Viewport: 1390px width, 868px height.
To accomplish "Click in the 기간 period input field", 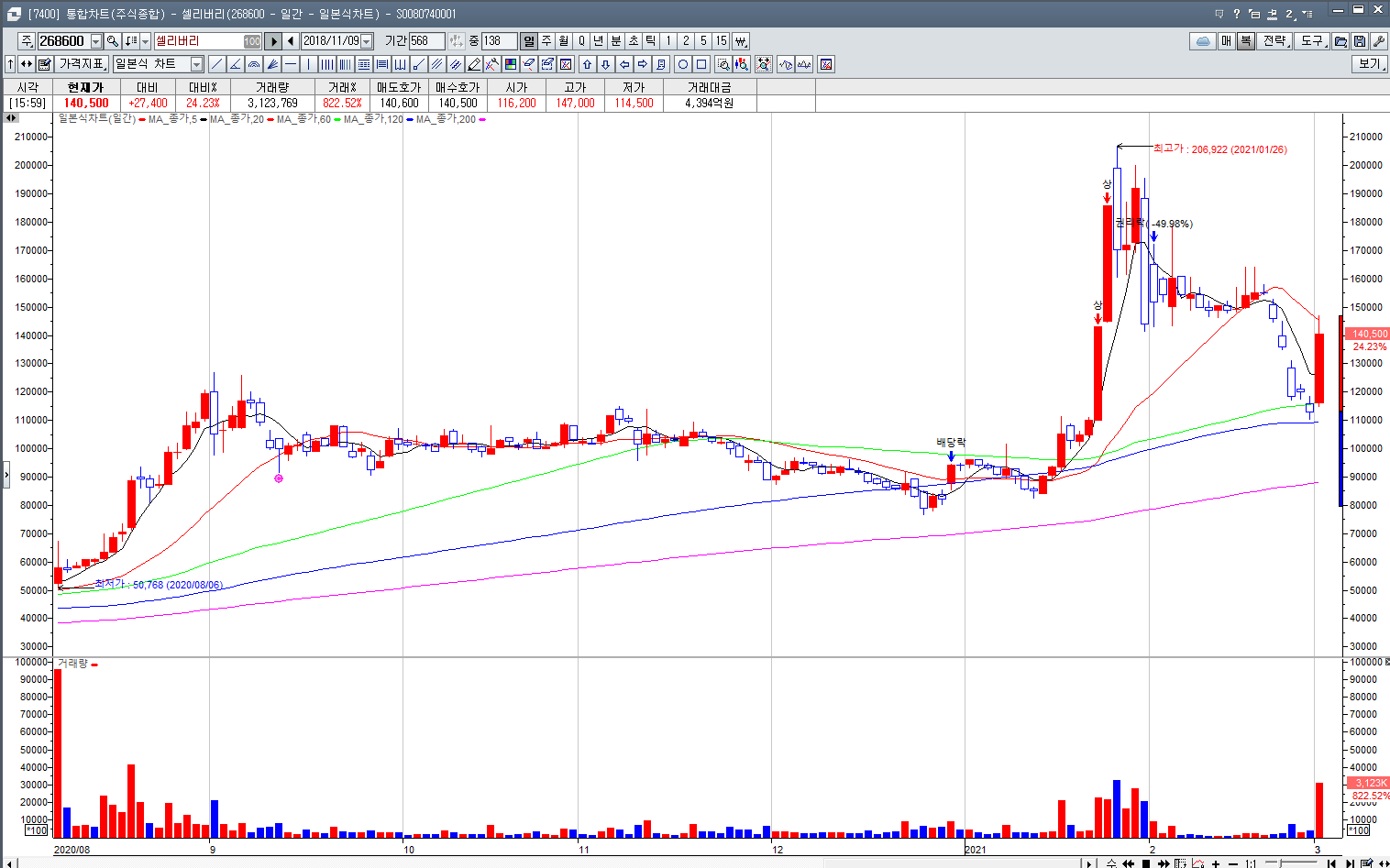I will (426, 41).
